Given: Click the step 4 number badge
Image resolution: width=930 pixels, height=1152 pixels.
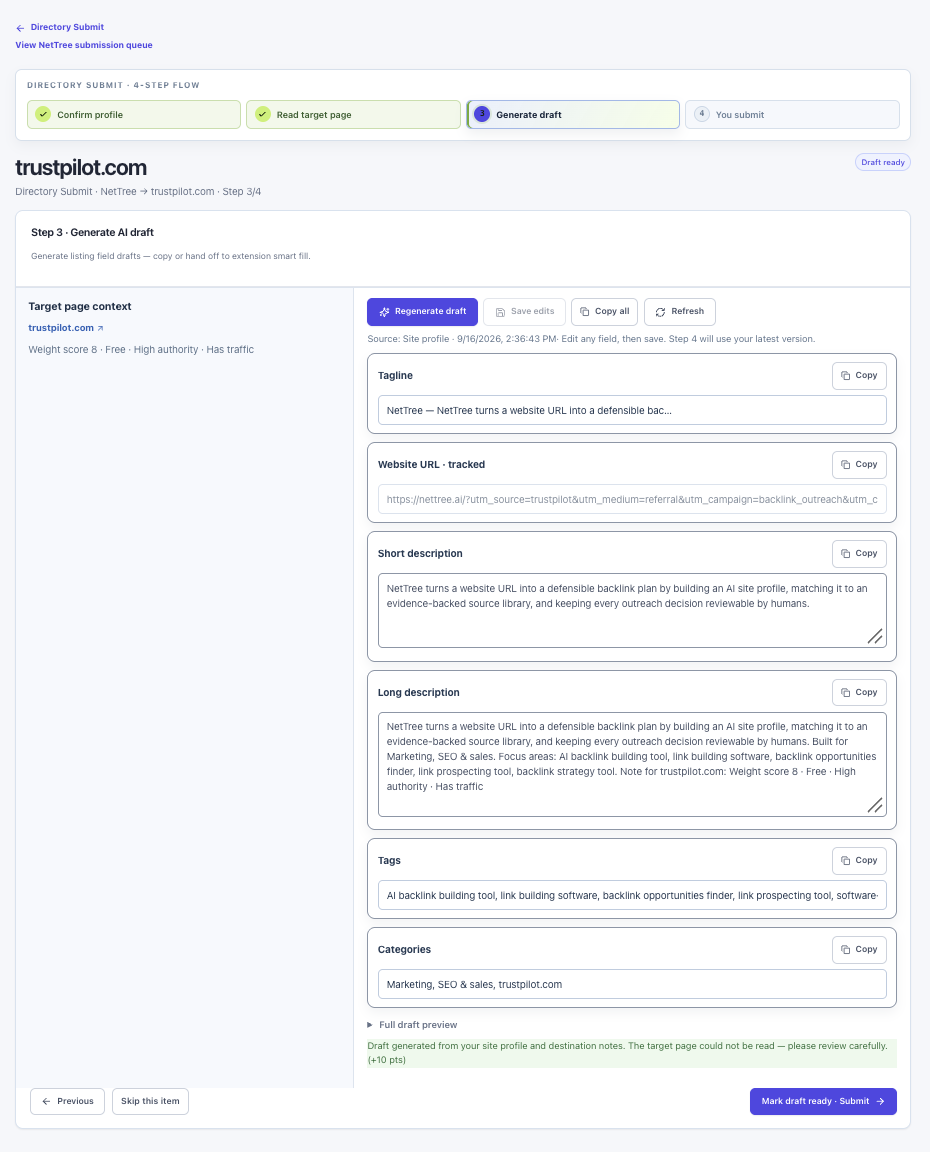Looking at the screenshot, I should pos(702,115).
